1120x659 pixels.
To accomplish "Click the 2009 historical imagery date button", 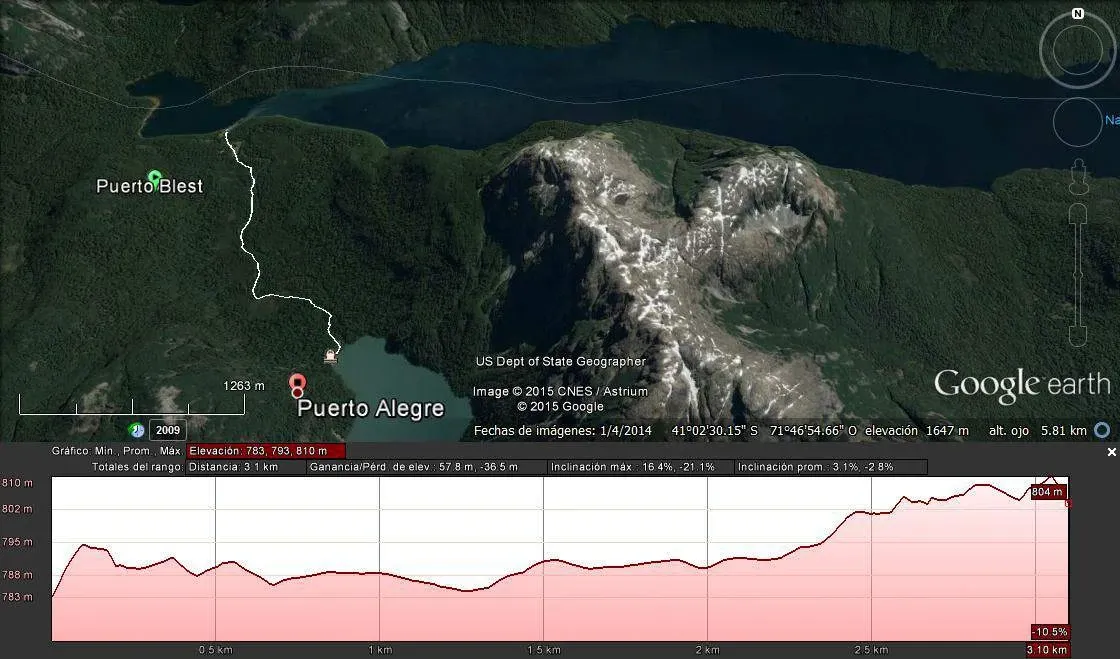I will (168, 431).
